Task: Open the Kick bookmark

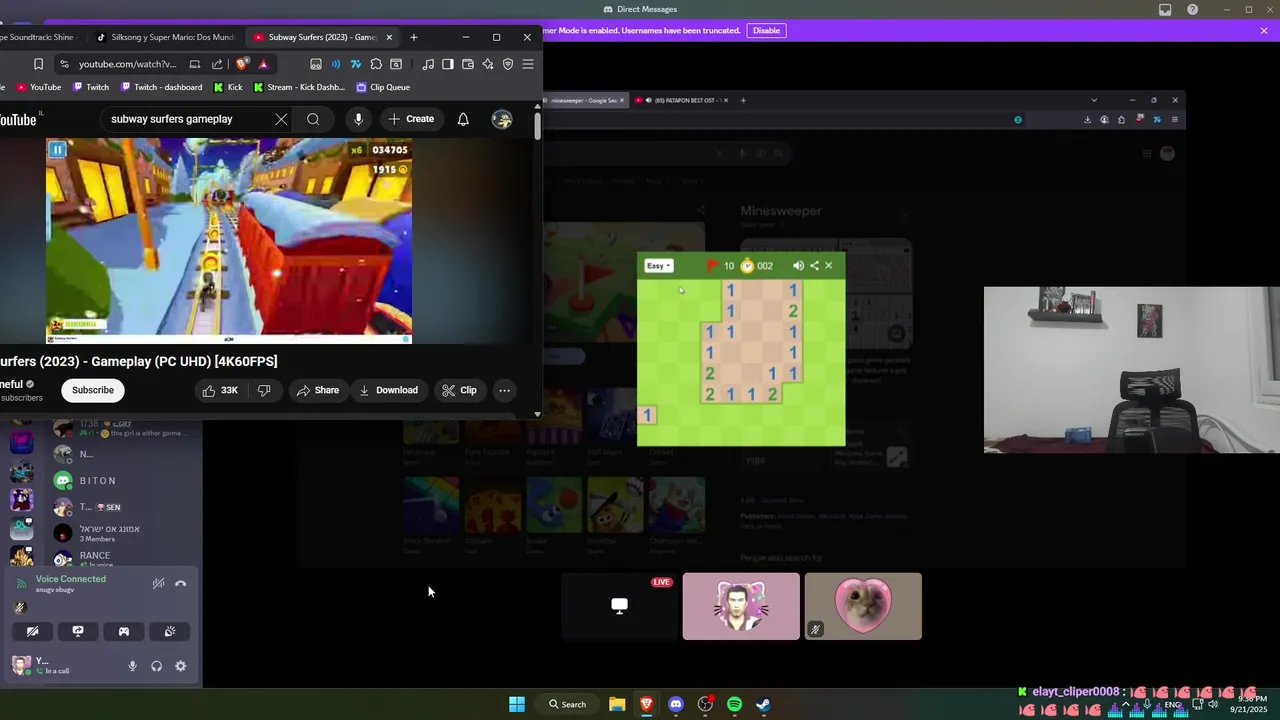Action: (x=228, y=87)
